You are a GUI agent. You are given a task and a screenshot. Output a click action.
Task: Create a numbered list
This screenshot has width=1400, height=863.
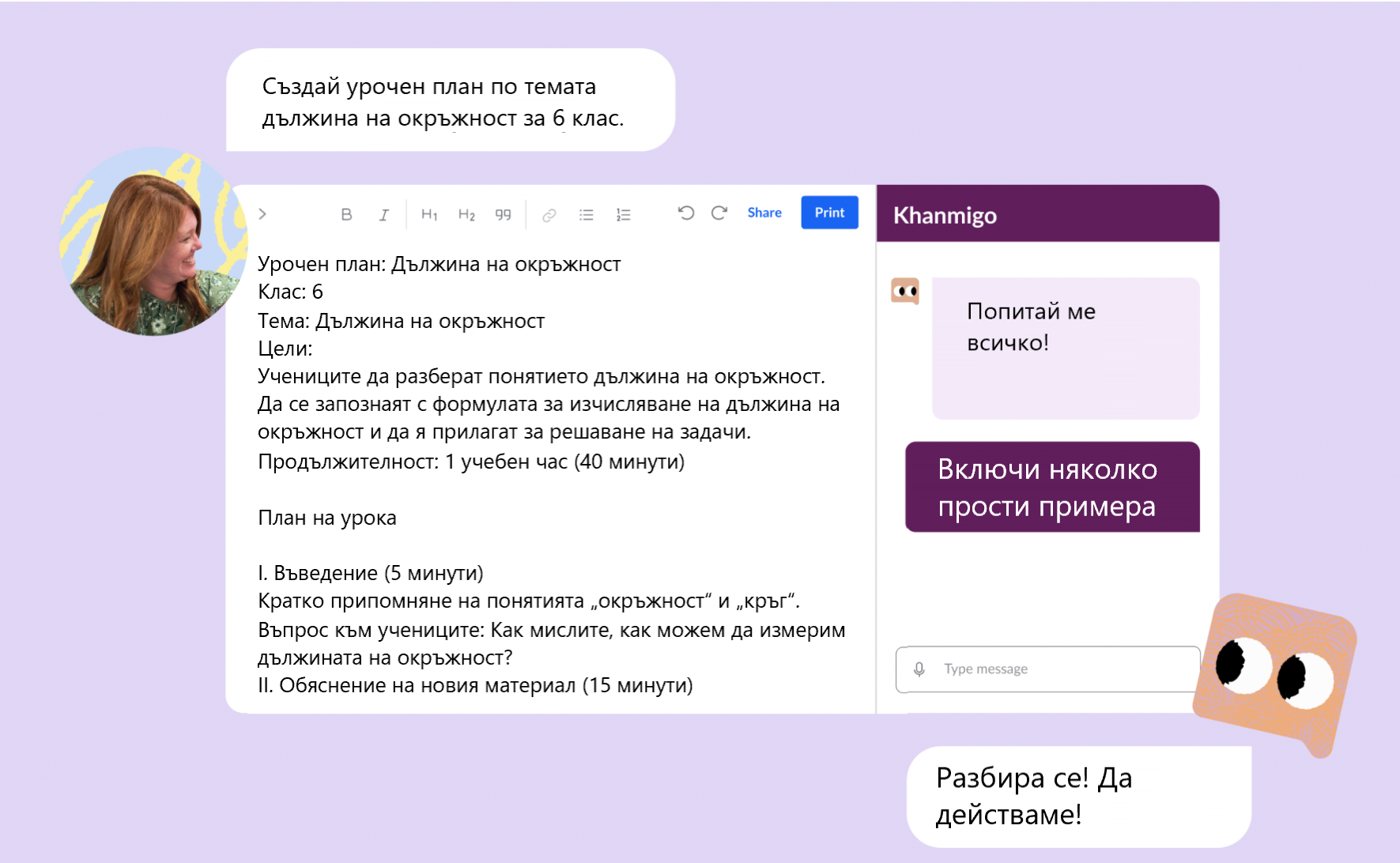point(624,214)
